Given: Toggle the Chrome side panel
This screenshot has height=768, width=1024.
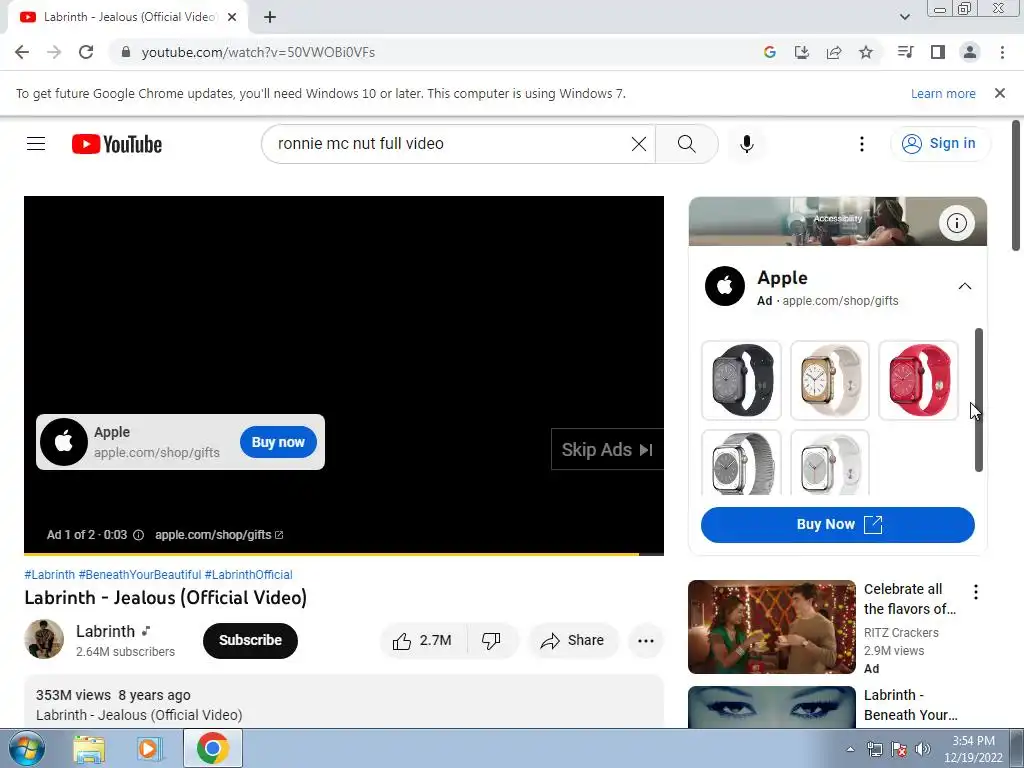Looking at the screenshot, I should click(938, 52).
